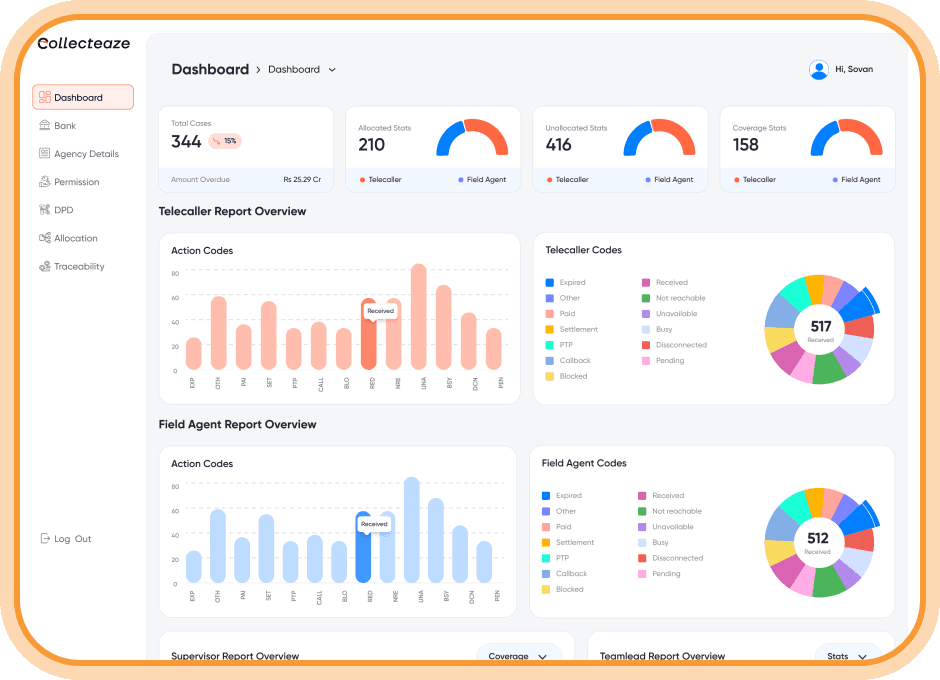The height and width of the screenshot is (680, 940).
Task: Click Expired blue swatch in Telecaller Codes
Action: tap(549, 282)
